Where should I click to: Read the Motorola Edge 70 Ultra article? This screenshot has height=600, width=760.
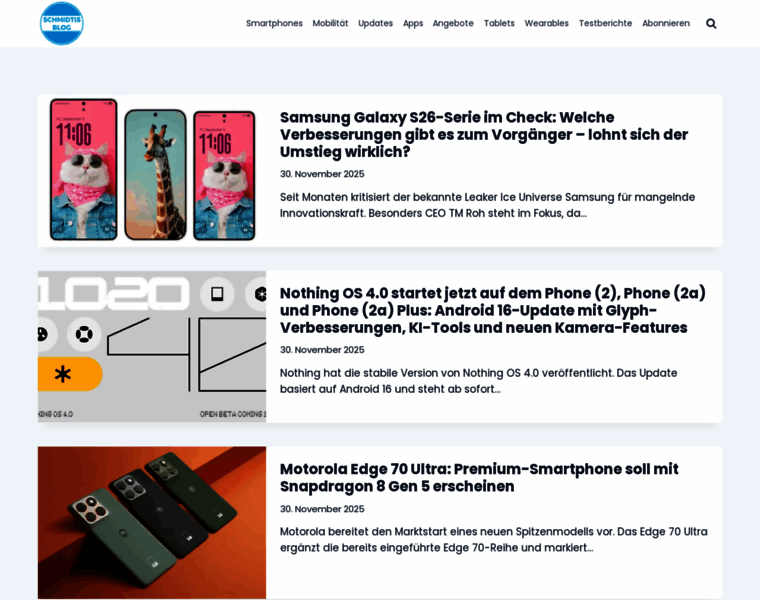pos(479,477)
